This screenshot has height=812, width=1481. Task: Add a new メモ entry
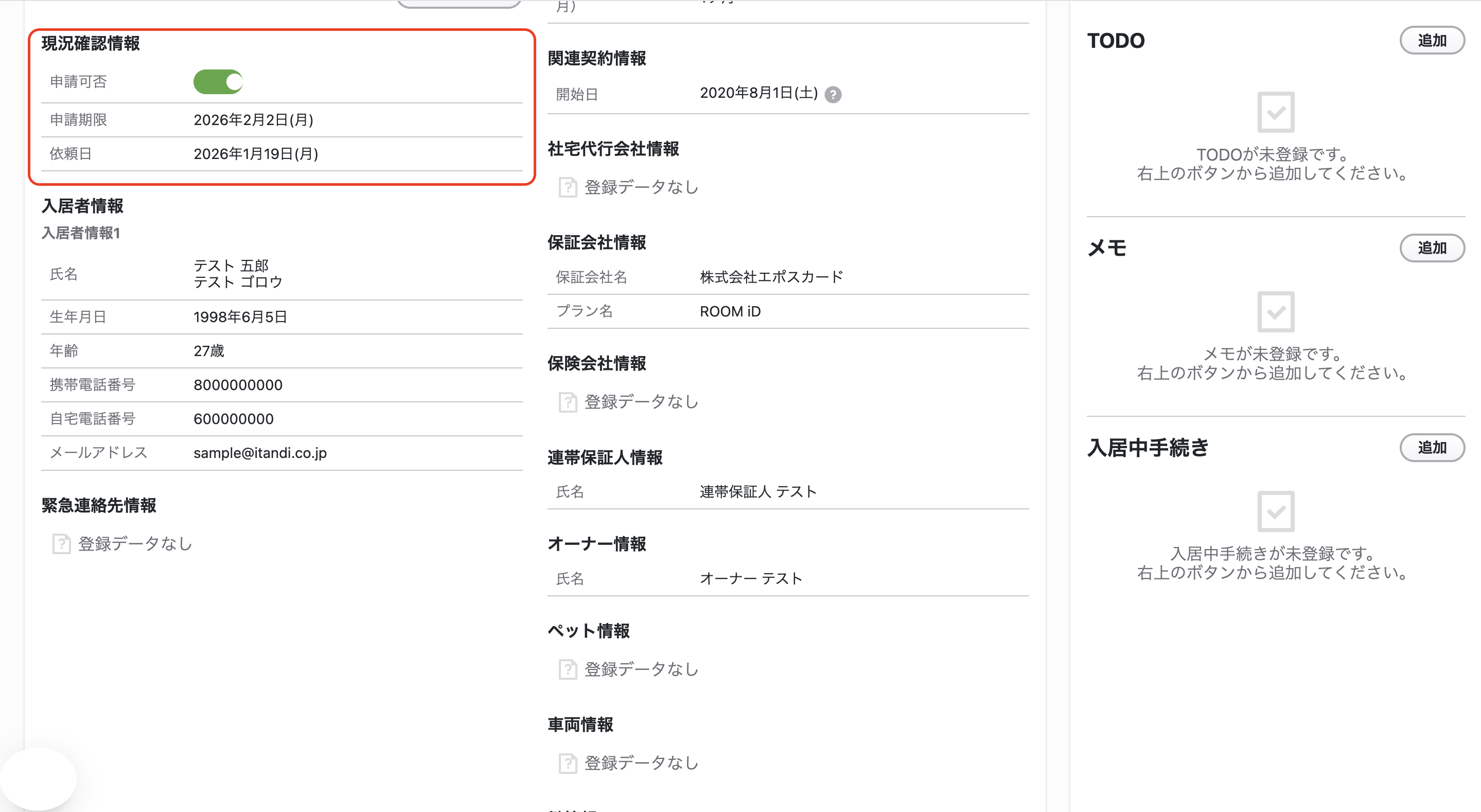[1432, 248]
